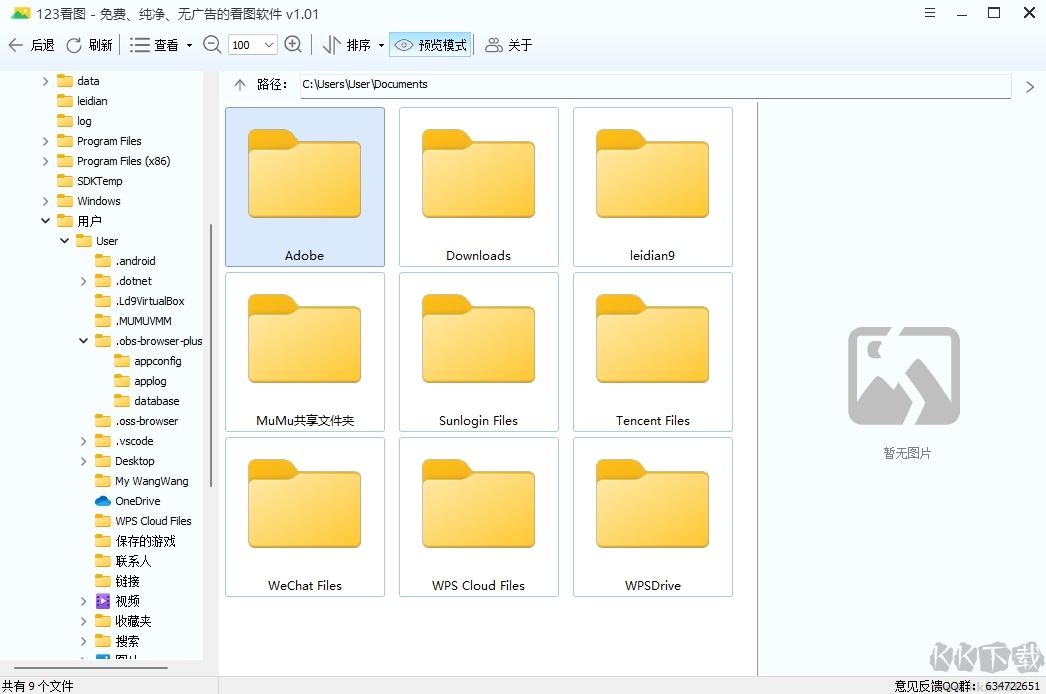Select the MuMu共享文件夹 folder thumbnail
The height and width of the screenshot is (694, 1046).
click(305, 352)
